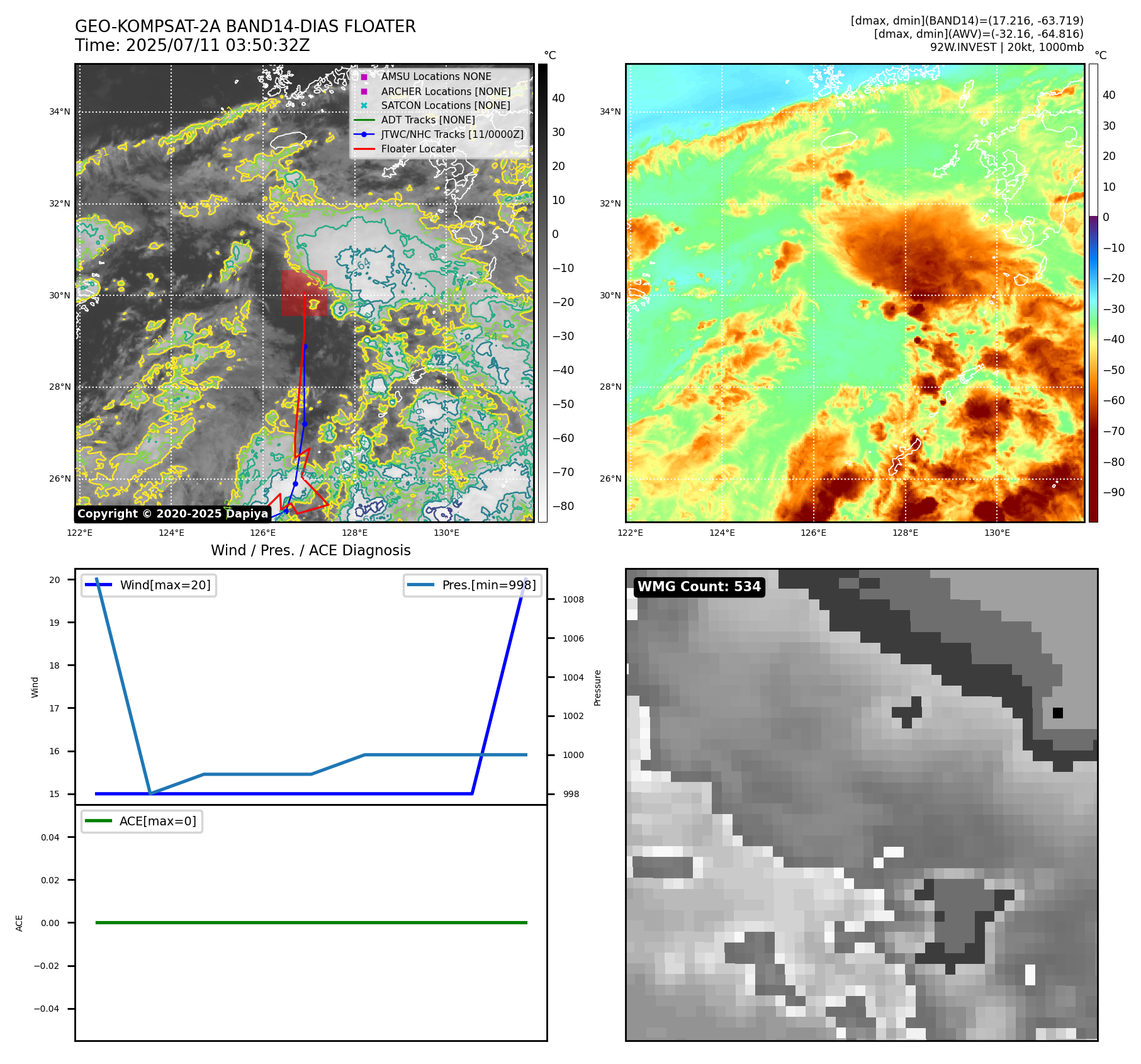
Task: Click the Pres.[min=998] legend box
Action: (x=473, y=585)
